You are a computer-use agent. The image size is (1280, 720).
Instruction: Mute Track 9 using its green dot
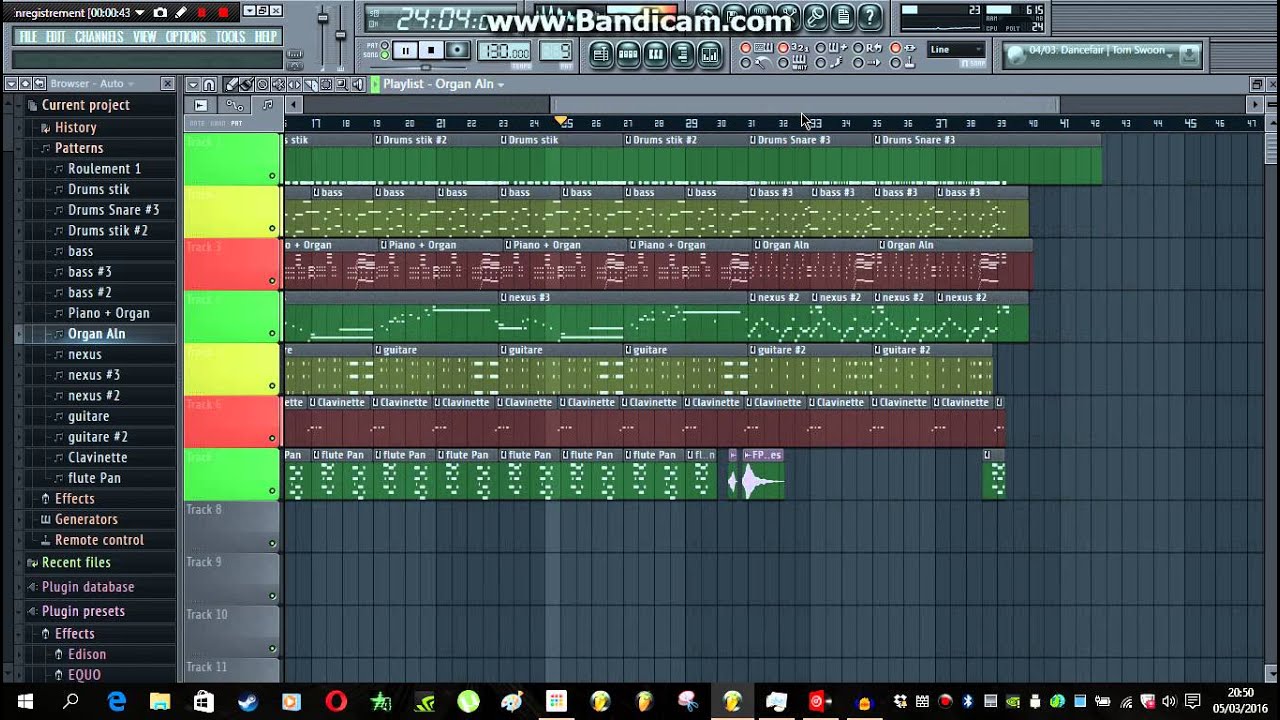[272, 596]
